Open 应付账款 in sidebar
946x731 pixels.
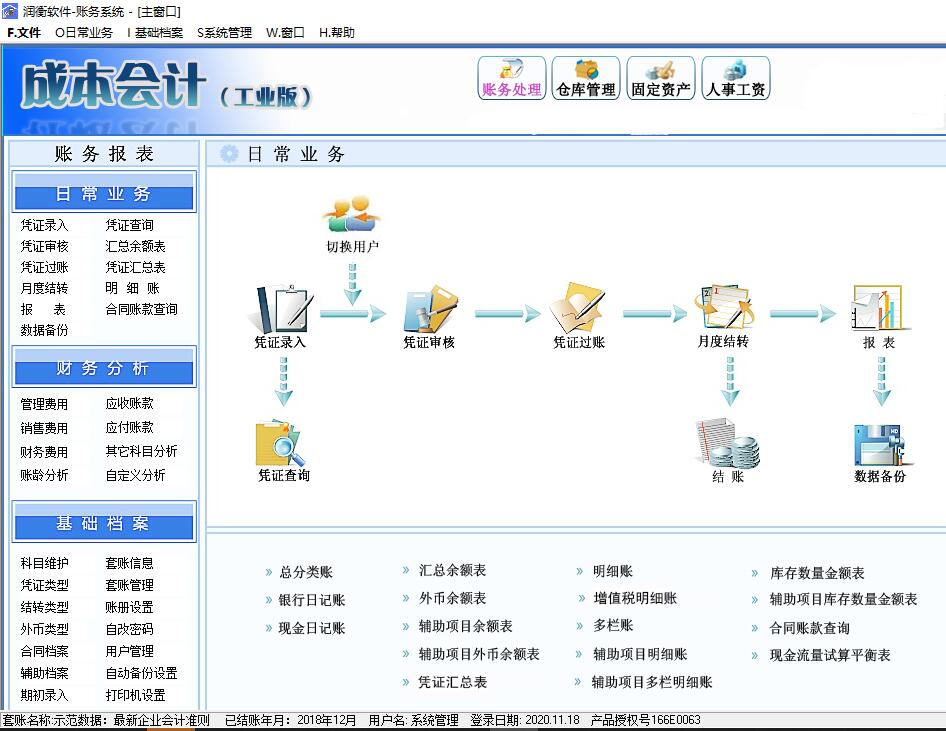click(130, 428)
